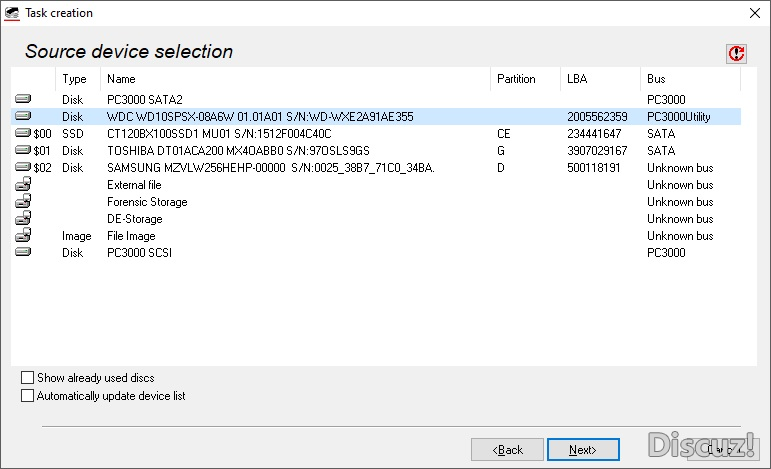771x469 pixels.
Task: Select the Forensic Storage entry
Action: pos(147,202)
